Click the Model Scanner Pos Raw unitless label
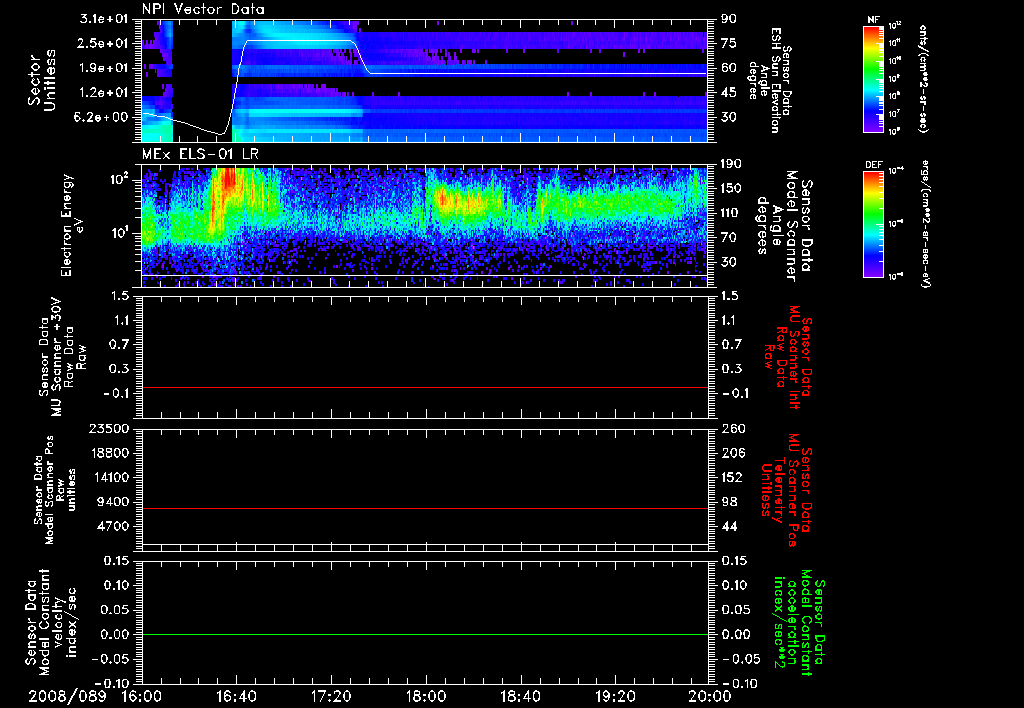The height and width of the screenshot is (708, 1024). (x=55, y=490)
